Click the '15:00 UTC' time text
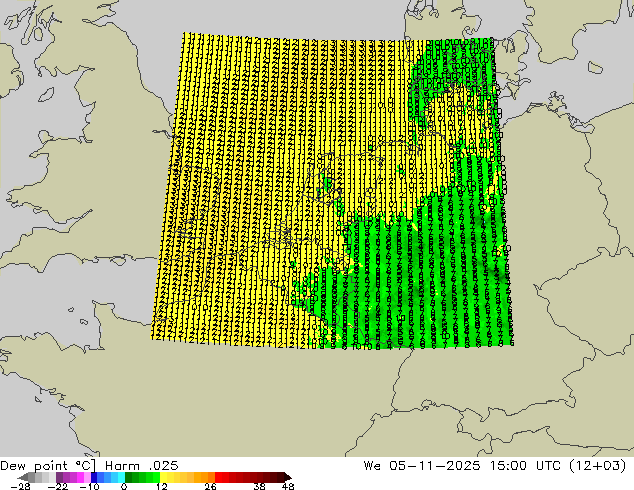The height and width of the screenshot is (490, 634). pyautogui.click(x=525, y=465)
